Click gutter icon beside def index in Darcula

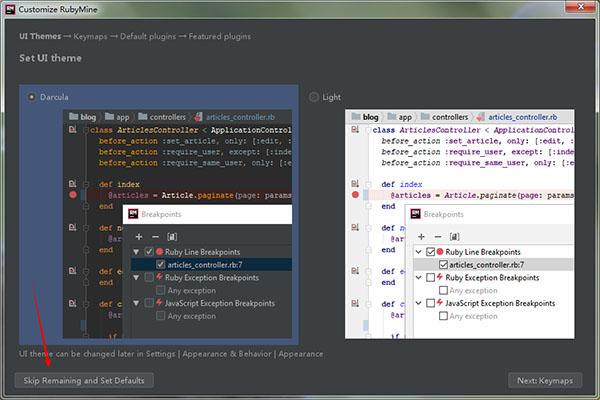pyautogui.click(x=72, y=184)
